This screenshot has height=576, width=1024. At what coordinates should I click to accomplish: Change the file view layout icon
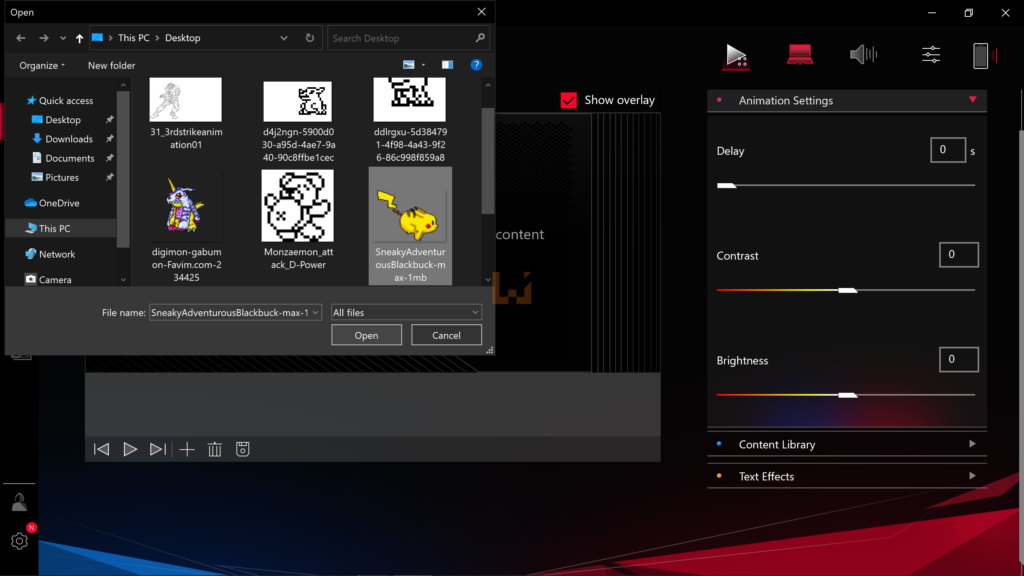(409, 65)
